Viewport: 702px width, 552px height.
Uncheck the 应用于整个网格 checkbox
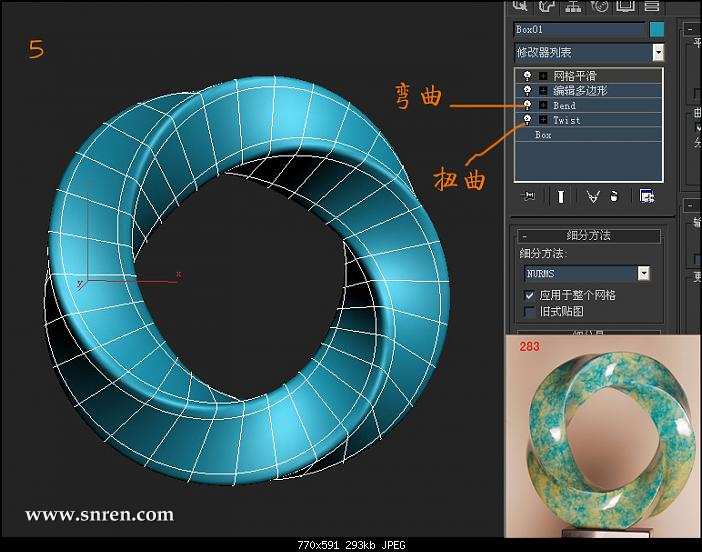[x=529, y=295]
